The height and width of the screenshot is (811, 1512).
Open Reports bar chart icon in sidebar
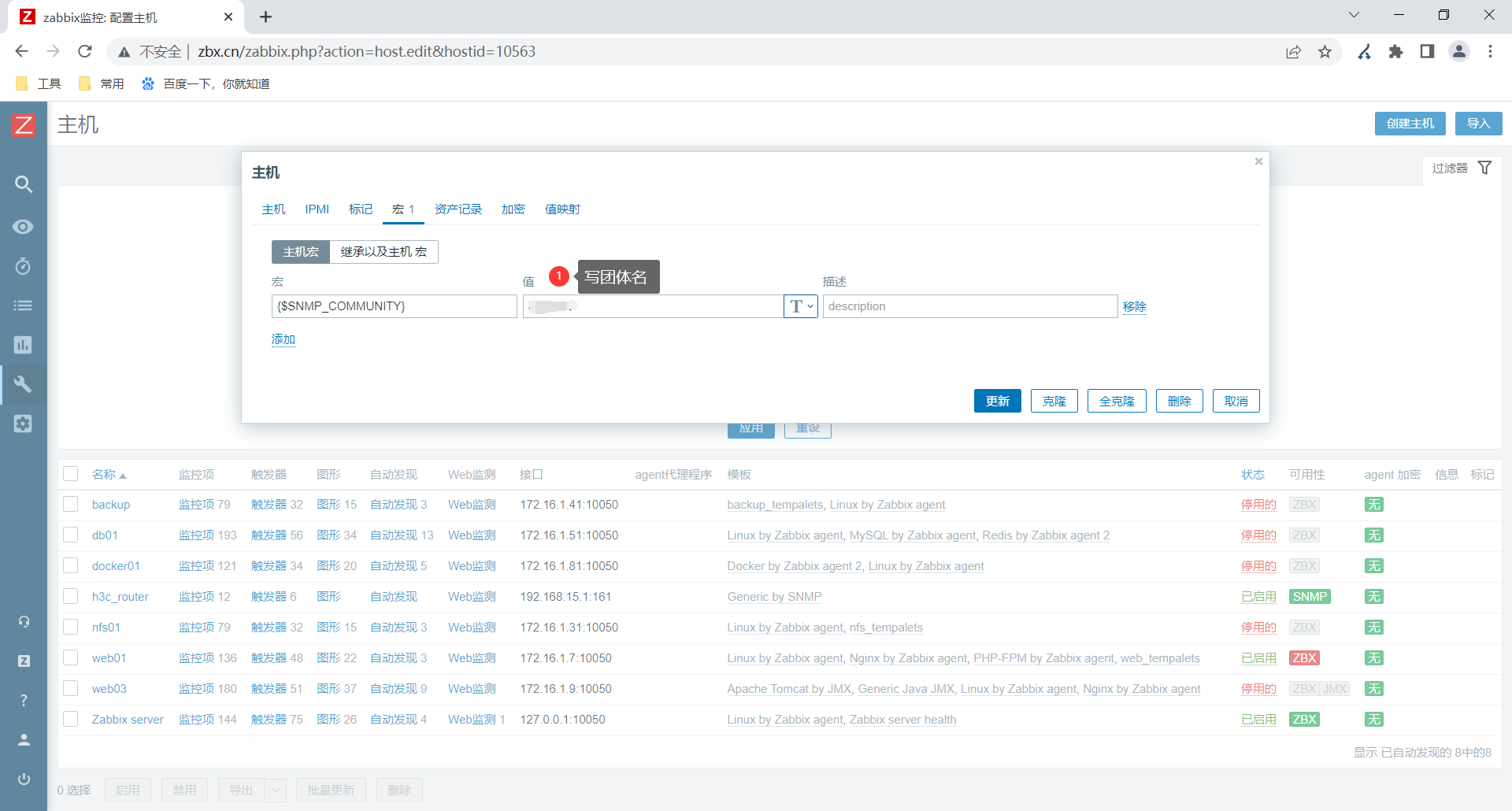(24, 345)
